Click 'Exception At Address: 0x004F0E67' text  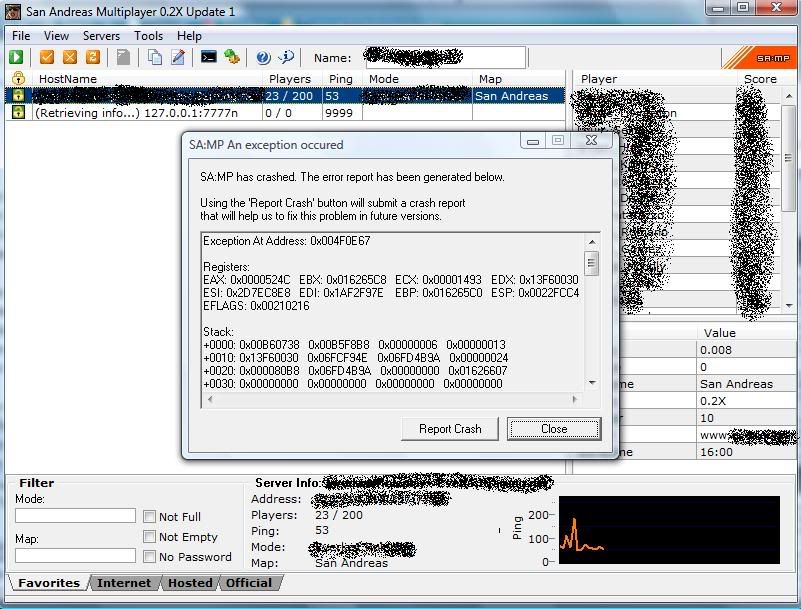(x=287, y=241)
